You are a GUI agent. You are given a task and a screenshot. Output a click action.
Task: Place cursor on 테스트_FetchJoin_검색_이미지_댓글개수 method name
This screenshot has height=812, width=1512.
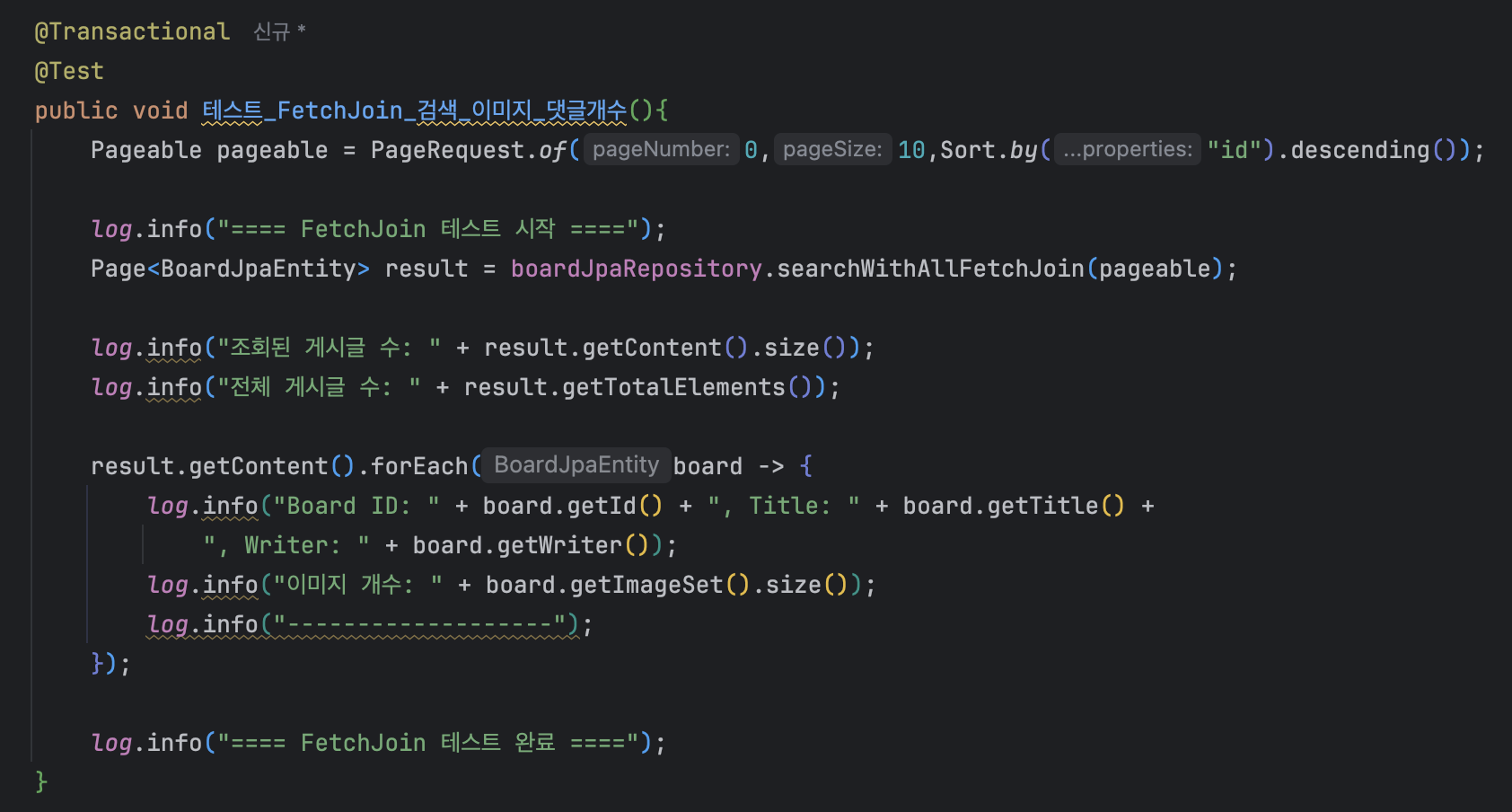(414, 110)
